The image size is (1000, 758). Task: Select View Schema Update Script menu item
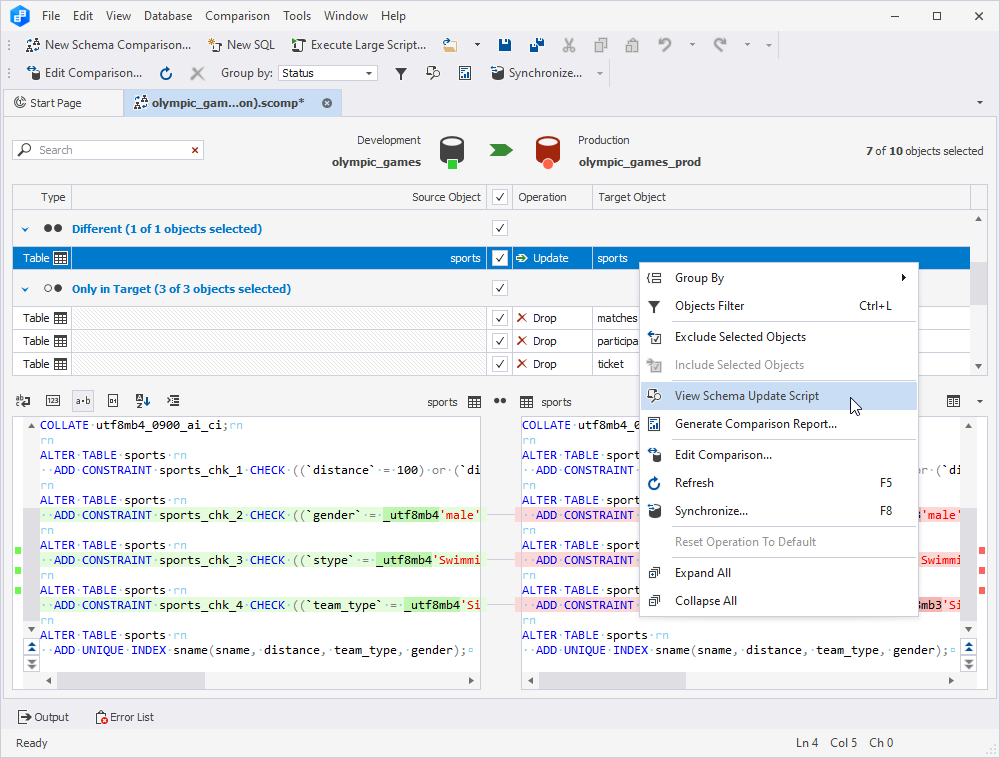coord(778,396)
